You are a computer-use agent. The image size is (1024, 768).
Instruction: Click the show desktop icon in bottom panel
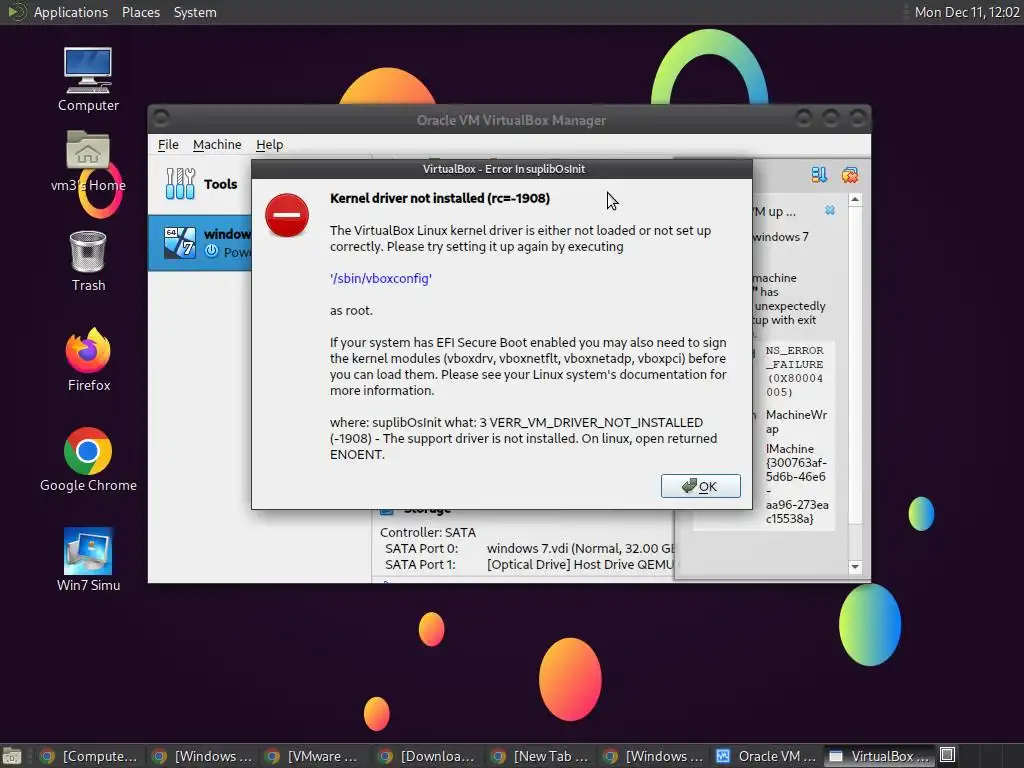[x=12, y=756]
